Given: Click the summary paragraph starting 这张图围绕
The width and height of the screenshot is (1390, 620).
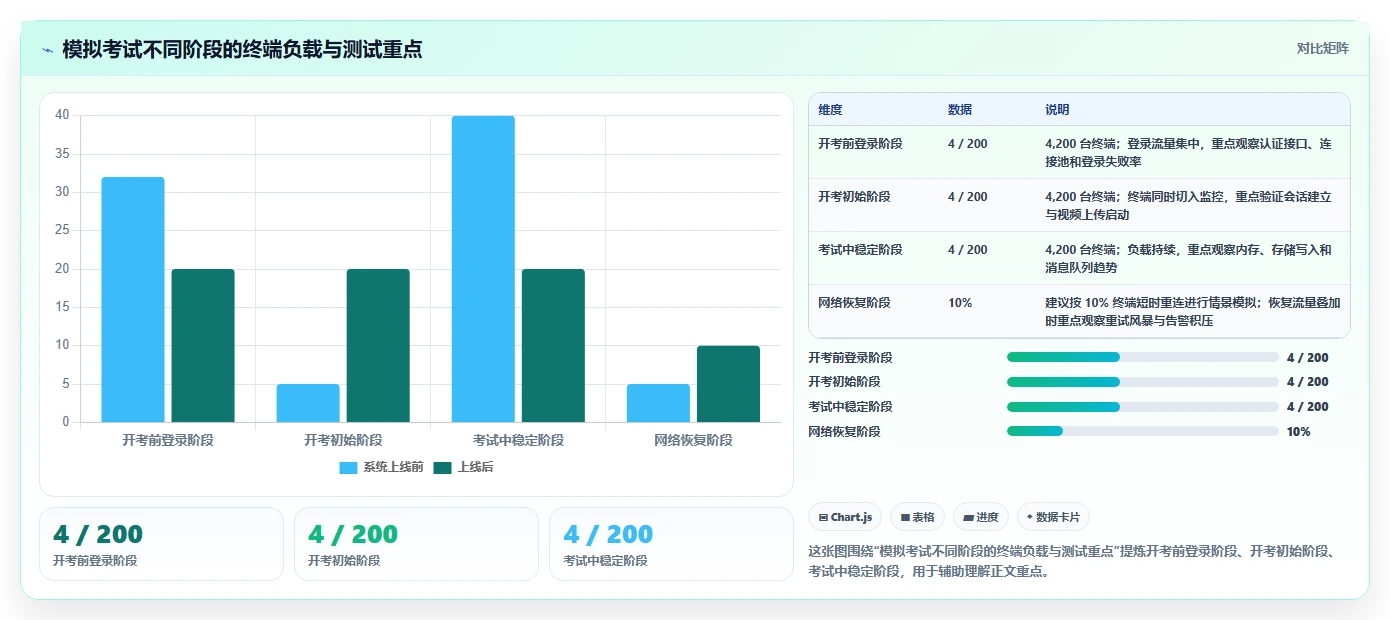Looking at the screenshot, I should pyautogui.click(x=1078, y=562).
